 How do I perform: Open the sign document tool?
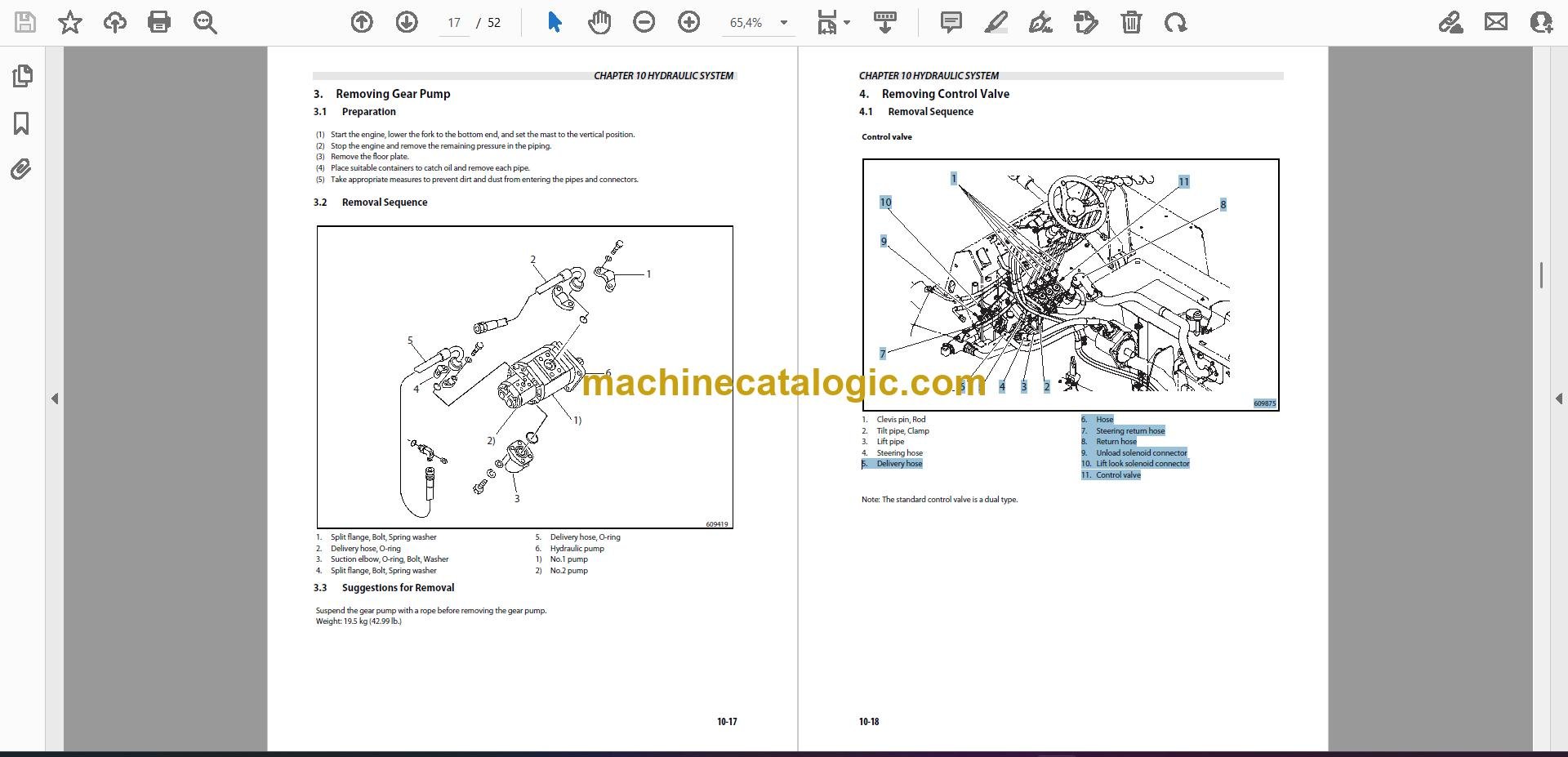(1040, 22)
